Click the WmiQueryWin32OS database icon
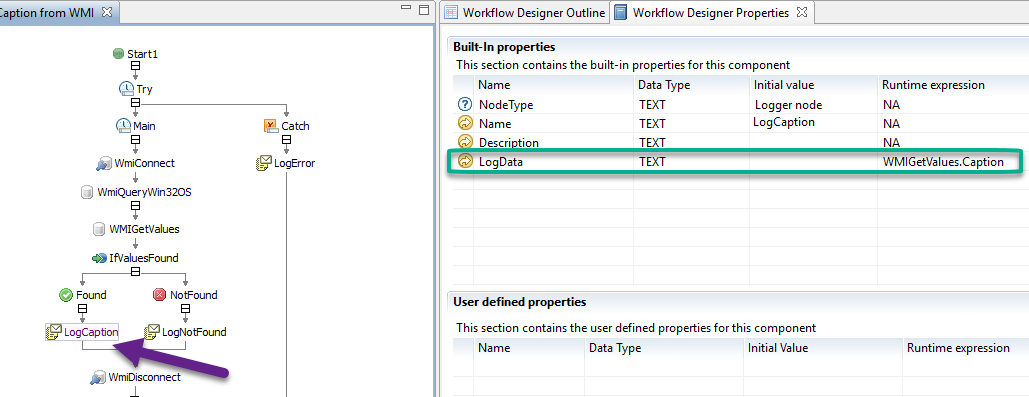The height and width of the screenshot is (397, 1029). [x=87, y=192]
